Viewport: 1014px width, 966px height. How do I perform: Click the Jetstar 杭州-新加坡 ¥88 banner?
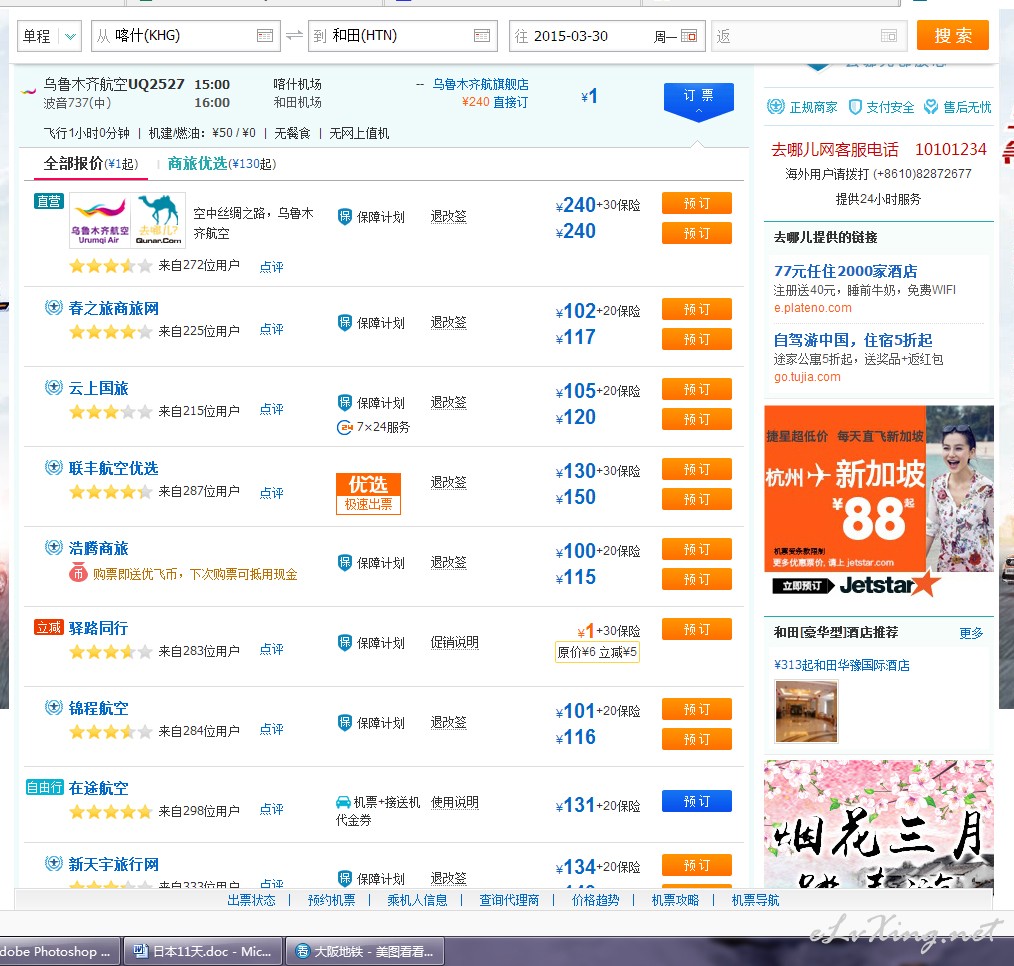click(879, 501)
